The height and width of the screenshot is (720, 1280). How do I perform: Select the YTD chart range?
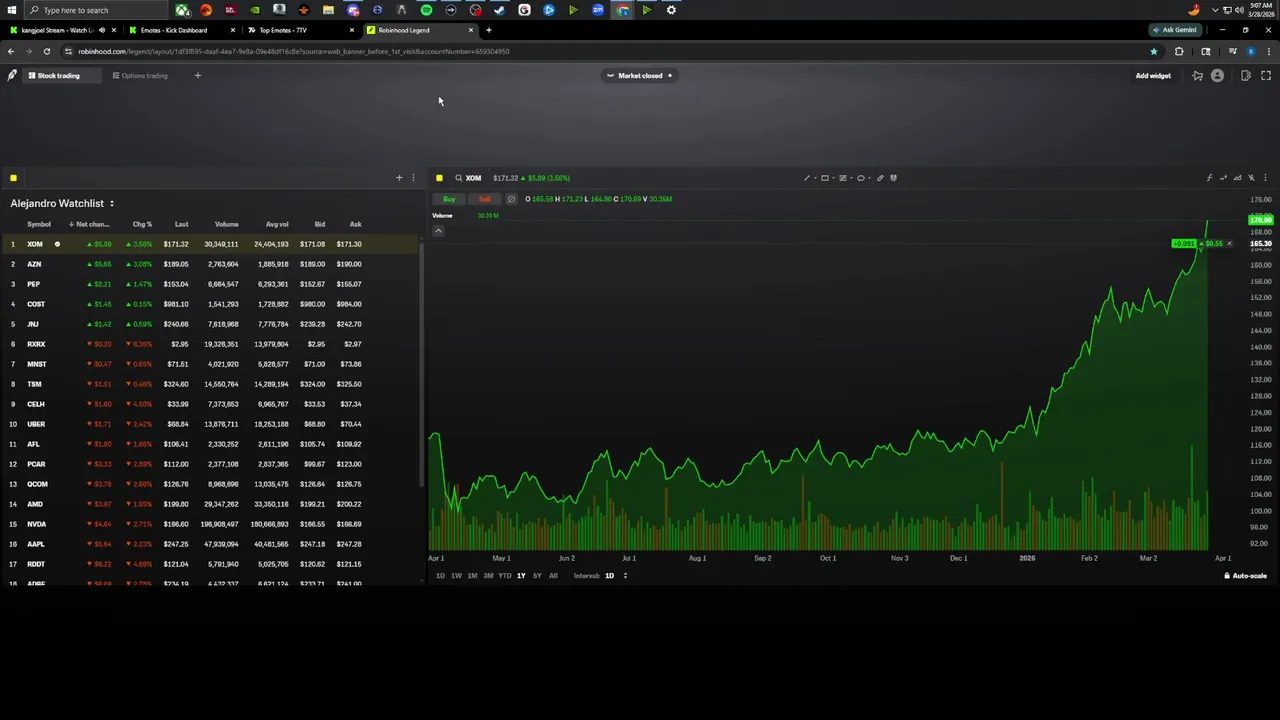(x=505, y=576)
